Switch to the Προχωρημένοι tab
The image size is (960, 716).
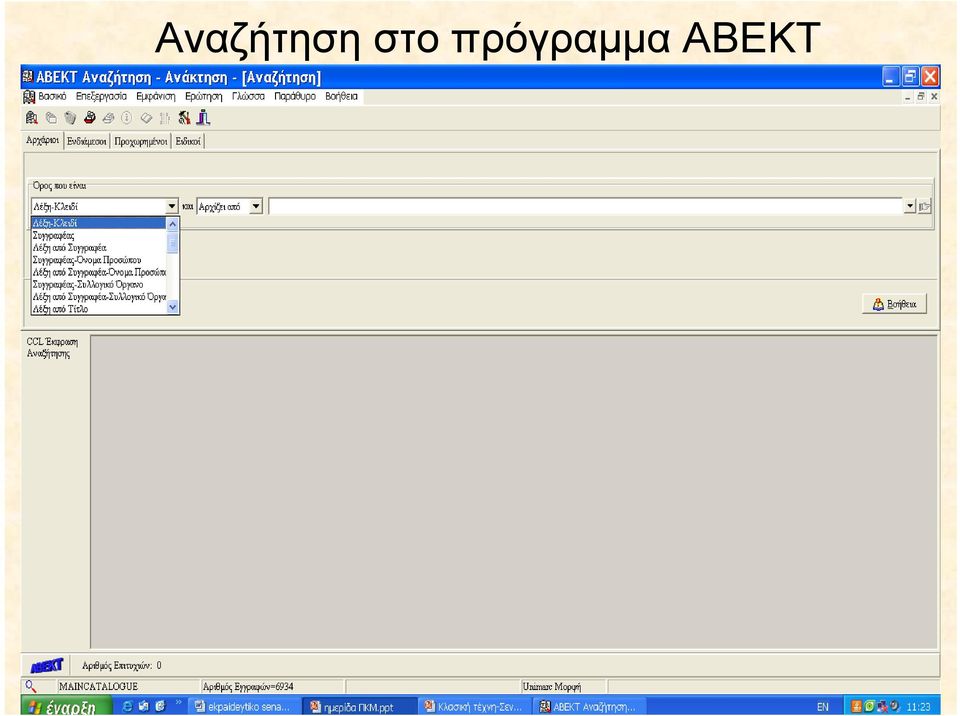[x=140, y=141]
